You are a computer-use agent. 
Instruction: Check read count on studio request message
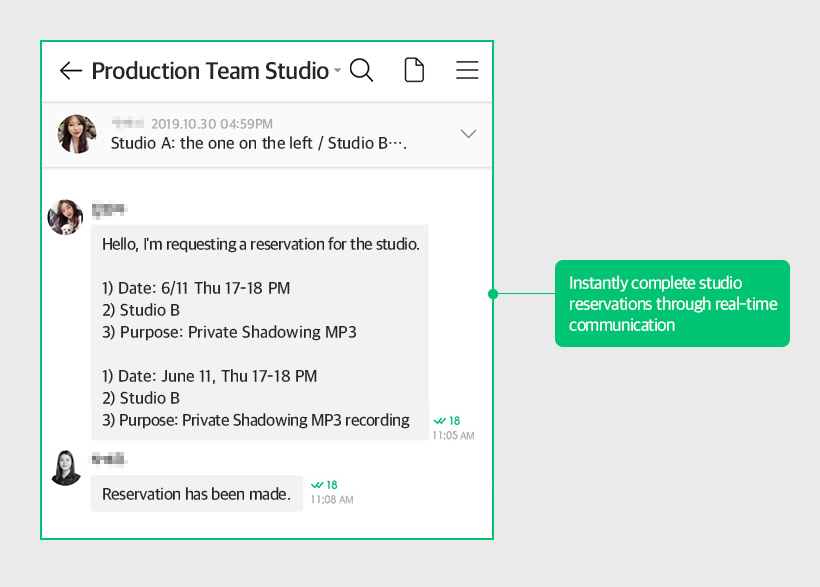pos(447,421)
